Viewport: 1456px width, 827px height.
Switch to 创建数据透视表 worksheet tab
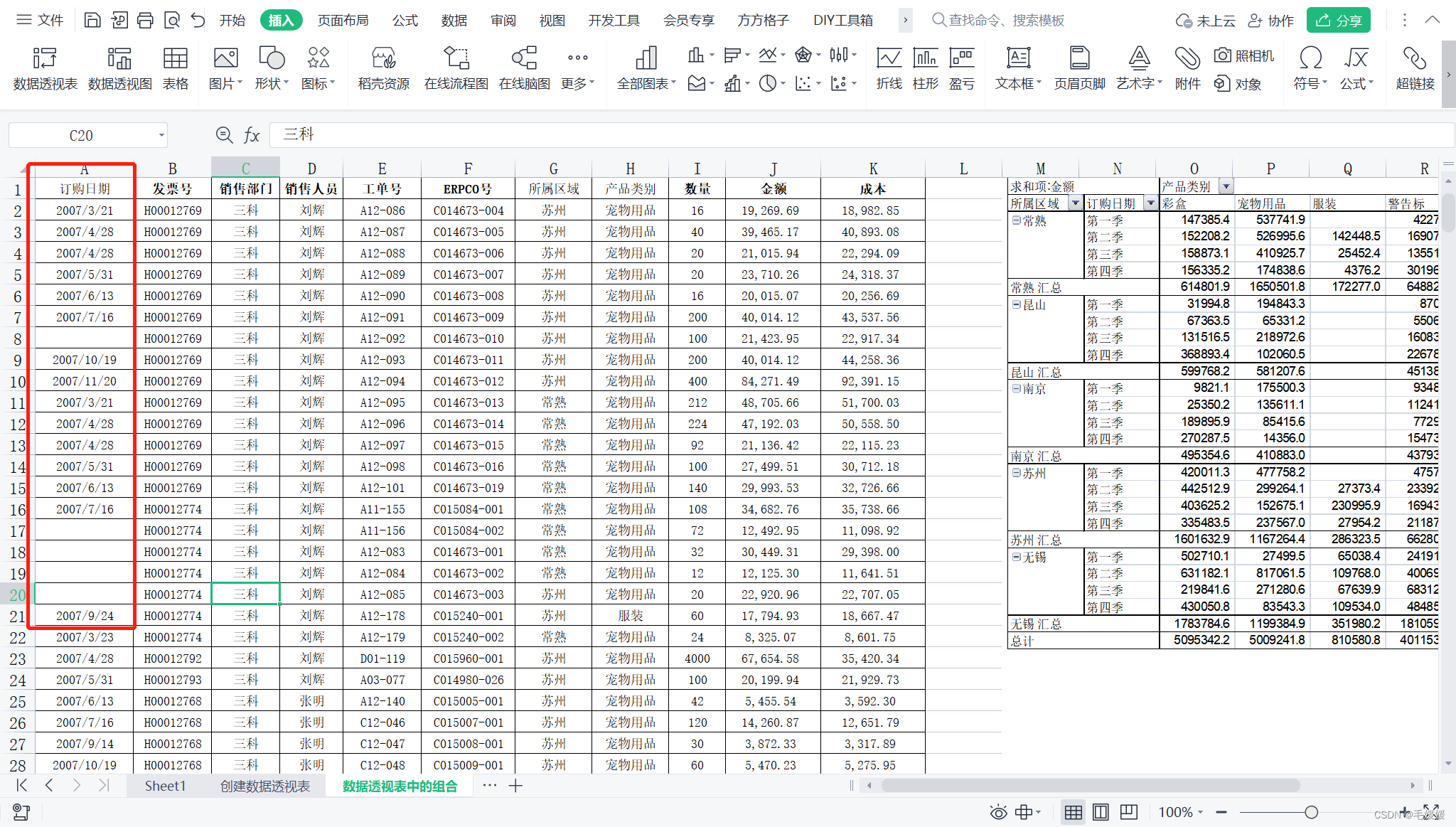[265, 786]
